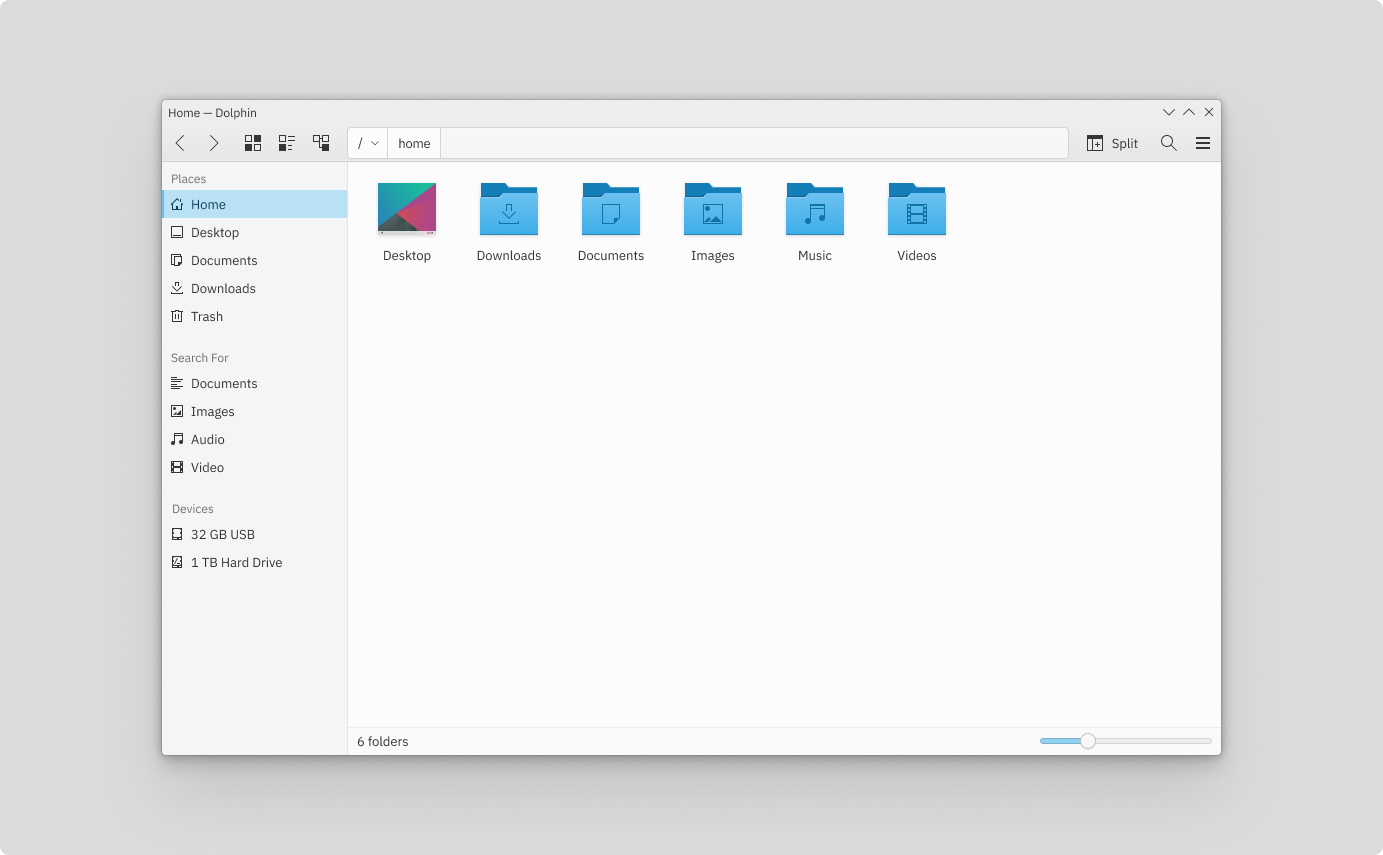Switch to Icons view mode
The height and width of the screenshot is (855, 1383).
(x=253, y=142)
